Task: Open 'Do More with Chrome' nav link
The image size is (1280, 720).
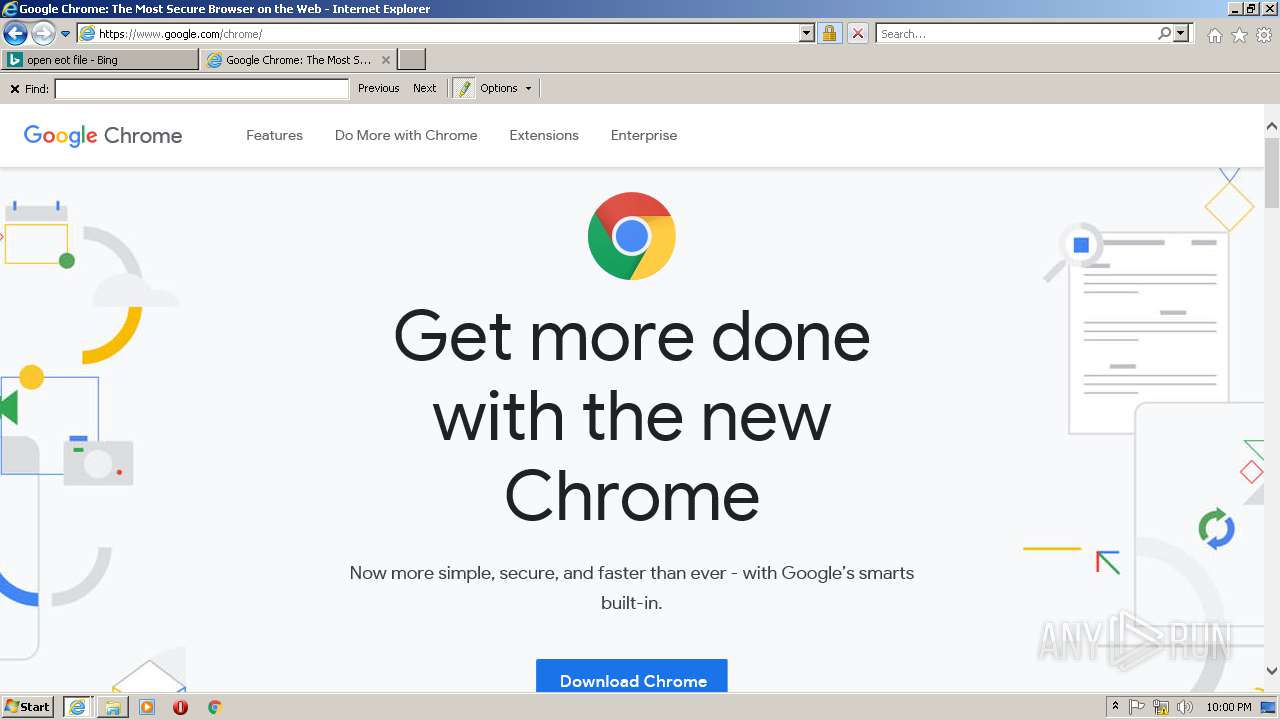Action: [406, 135]
